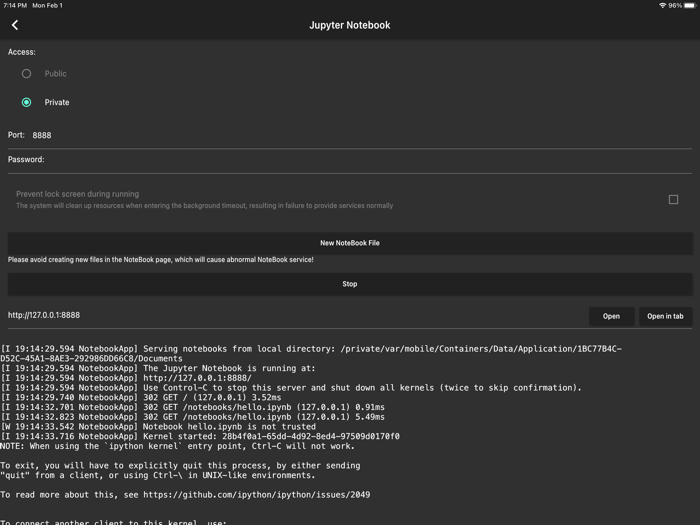Tap the back arrow icon
This screenshot has width=700, height=525.
coord(15,25)
